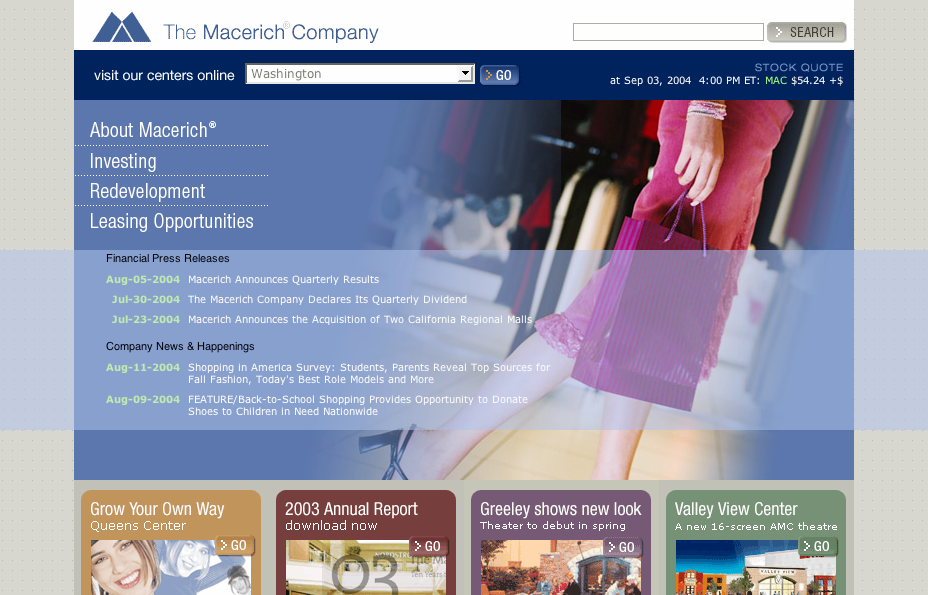928x595 pixels.
Task: Open Macerich Announces Quarterly Results release
Action: pos(283,279)
